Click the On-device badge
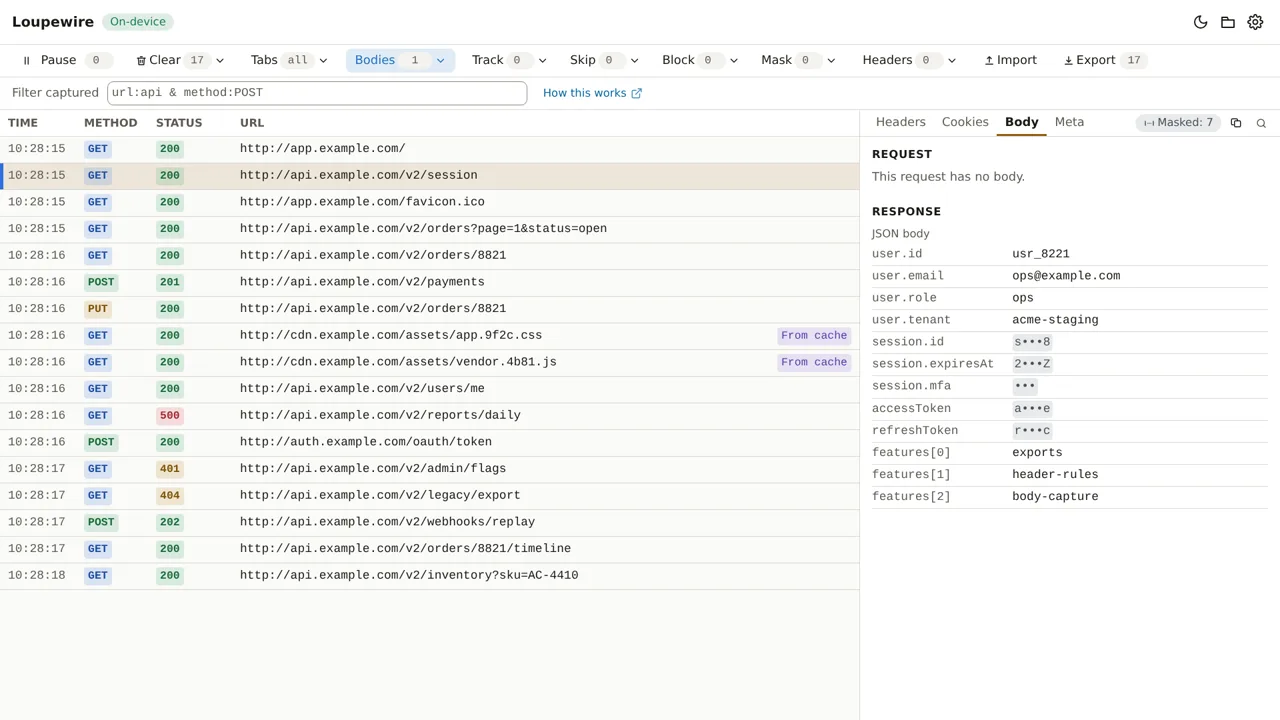 coord(138,22)
